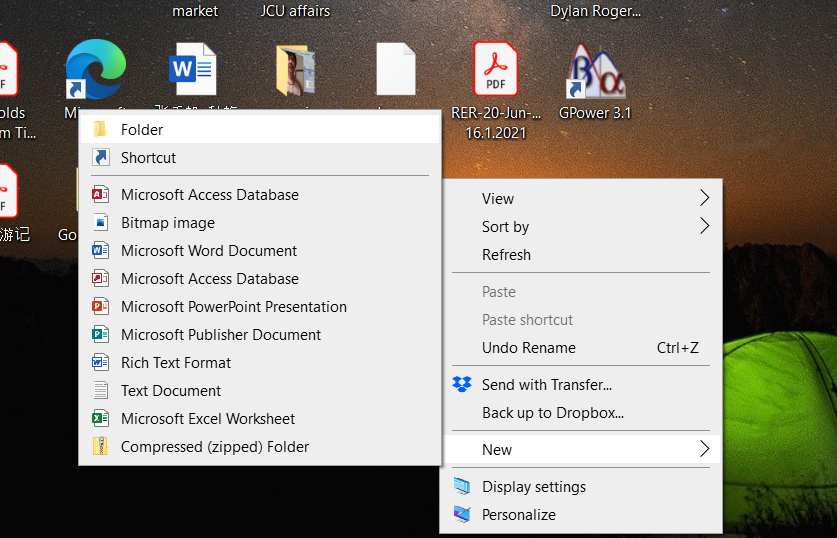Screen dimensions: 837x538
Task: Select the blank white file icon on desktop
Action: pos(395,71)
